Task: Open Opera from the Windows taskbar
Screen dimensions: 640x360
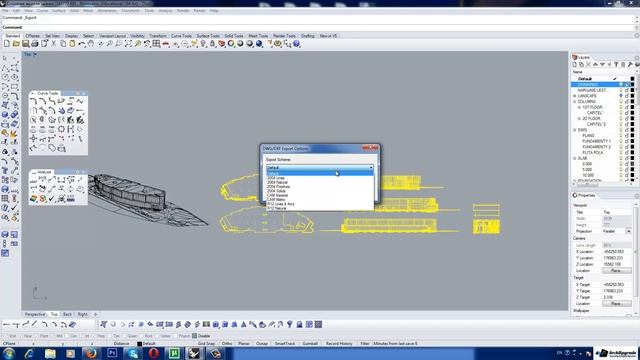Action: [x=153, y=353]
